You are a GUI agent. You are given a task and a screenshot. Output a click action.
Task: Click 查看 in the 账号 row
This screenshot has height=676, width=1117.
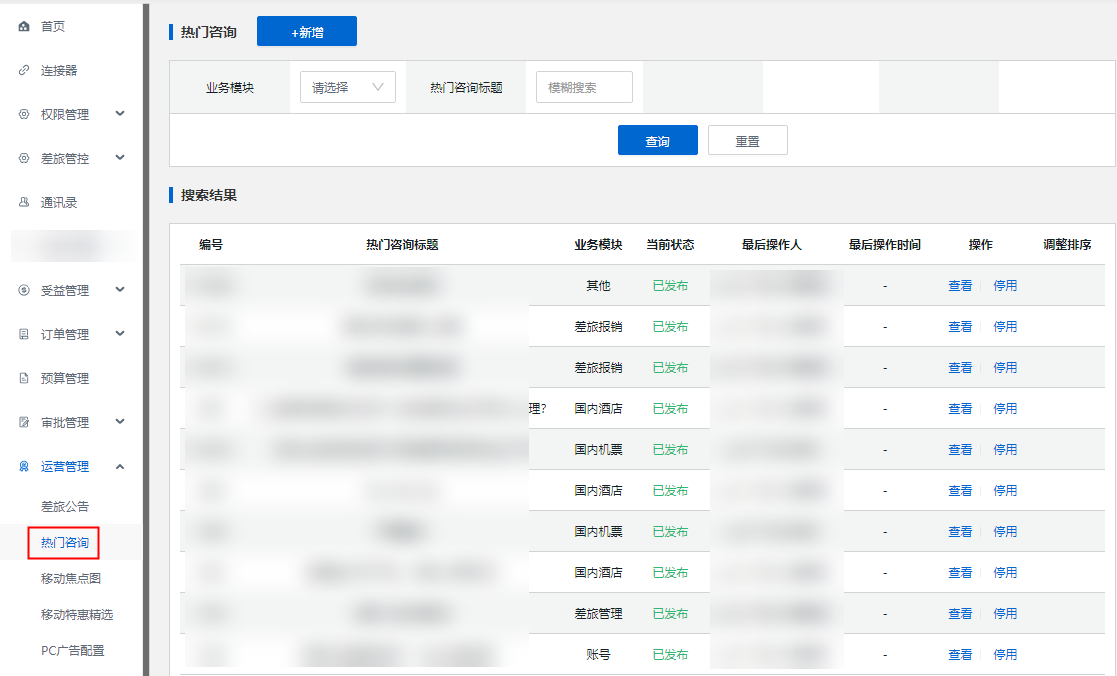pos(960,655)
